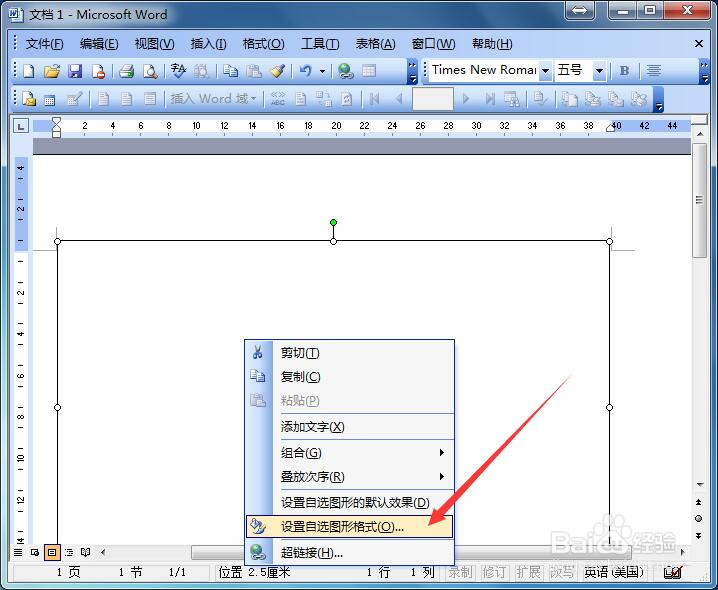Toggle the 改写 overtype indicator
The width and height of the screenshot is (718, 590).
(561, 572)
